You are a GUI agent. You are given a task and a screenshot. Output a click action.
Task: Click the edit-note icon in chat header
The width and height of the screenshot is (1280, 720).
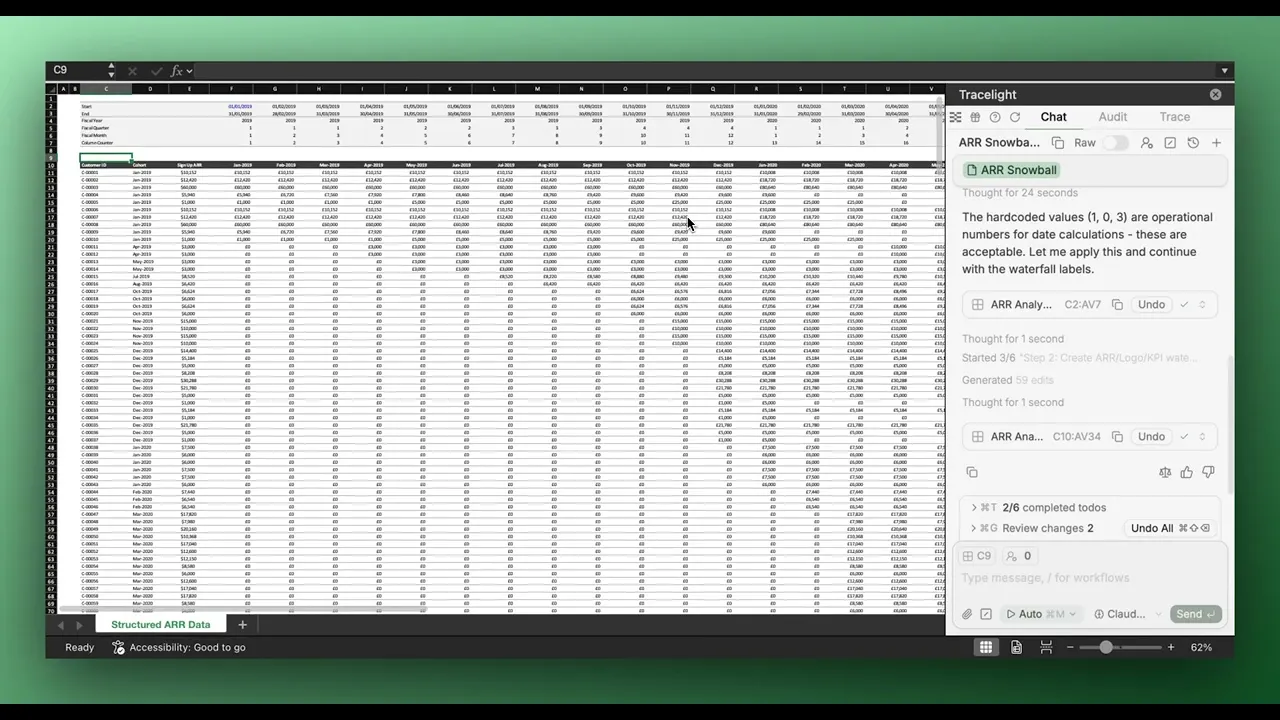point(1170,143)
